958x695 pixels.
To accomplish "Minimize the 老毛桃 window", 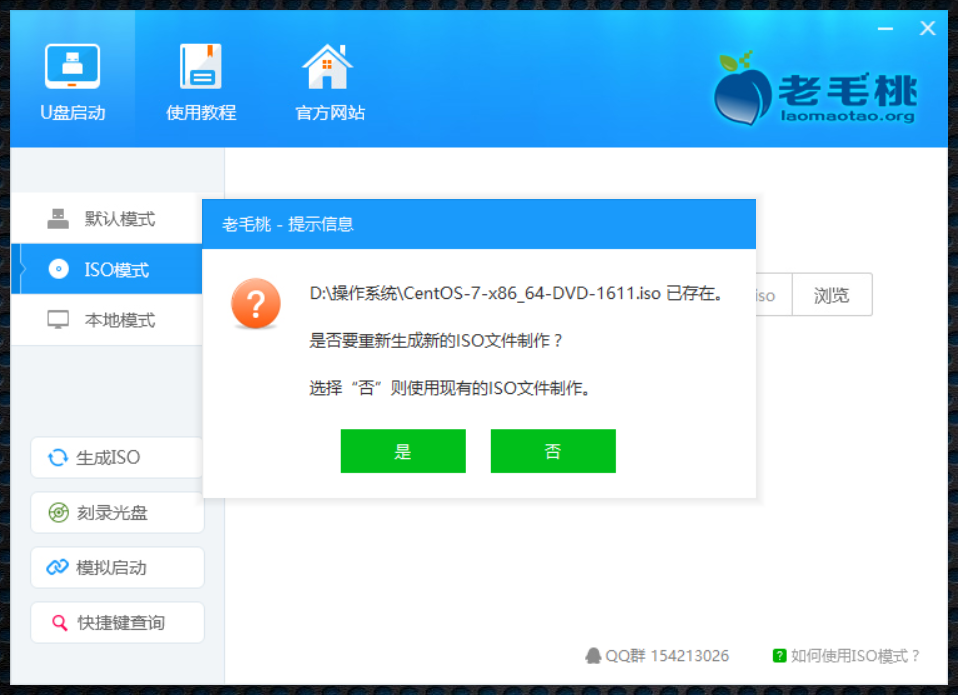I will click(885, 29).
